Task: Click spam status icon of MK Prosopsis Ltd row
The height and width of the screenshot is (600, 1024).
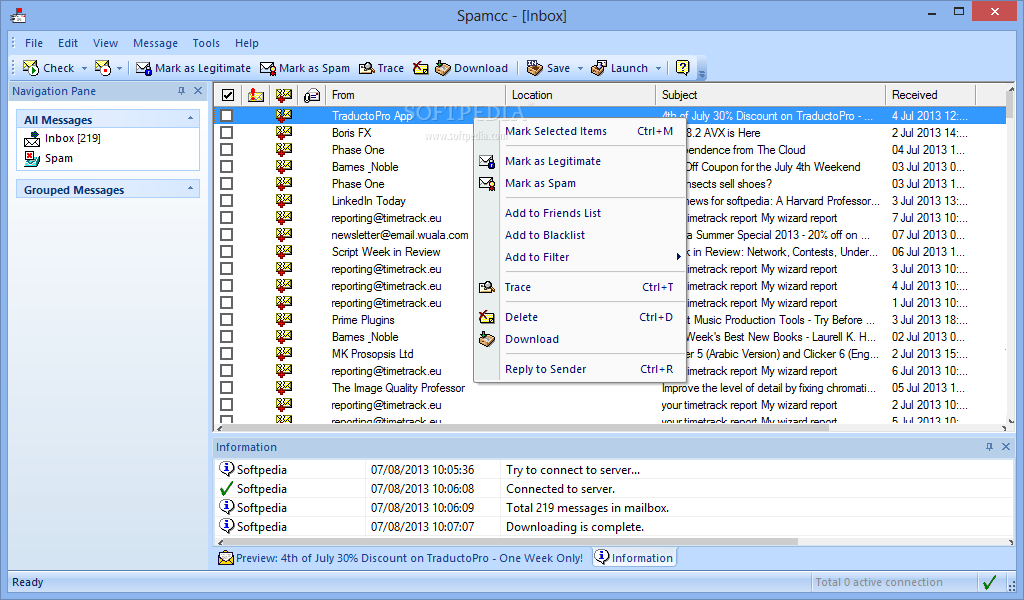Action: pos(283,353)
